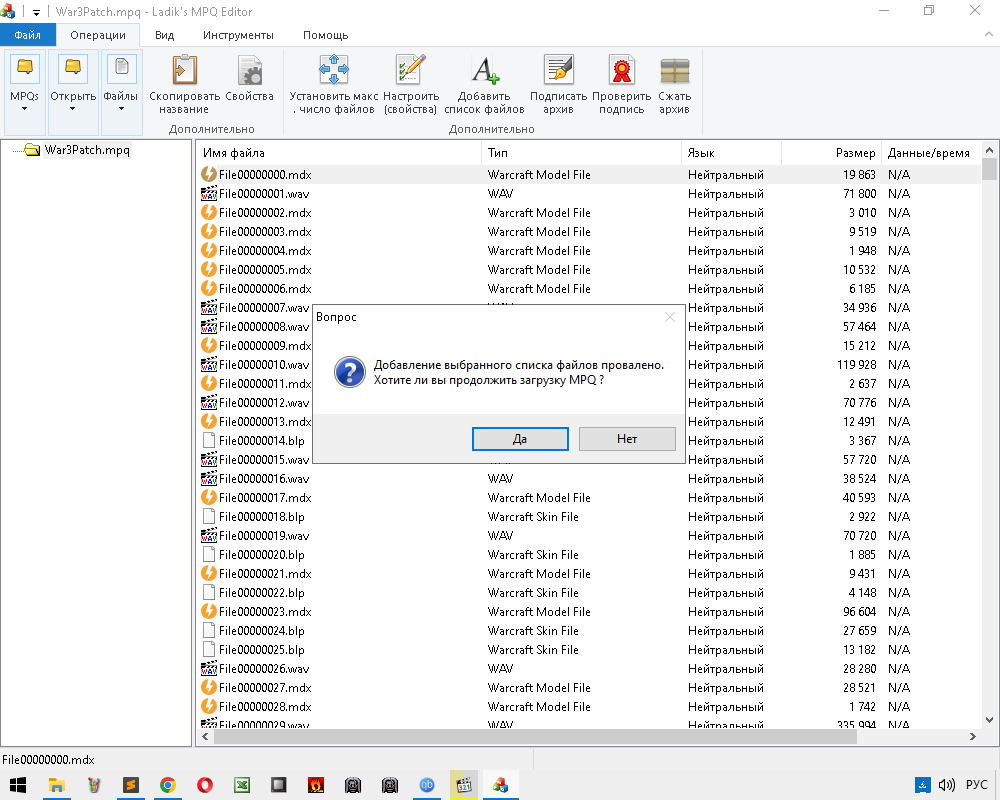This screenshot has width=1000, height=800.
Task: Click the Скопировать название clipboard icon
Action: (x=184, y=70)
